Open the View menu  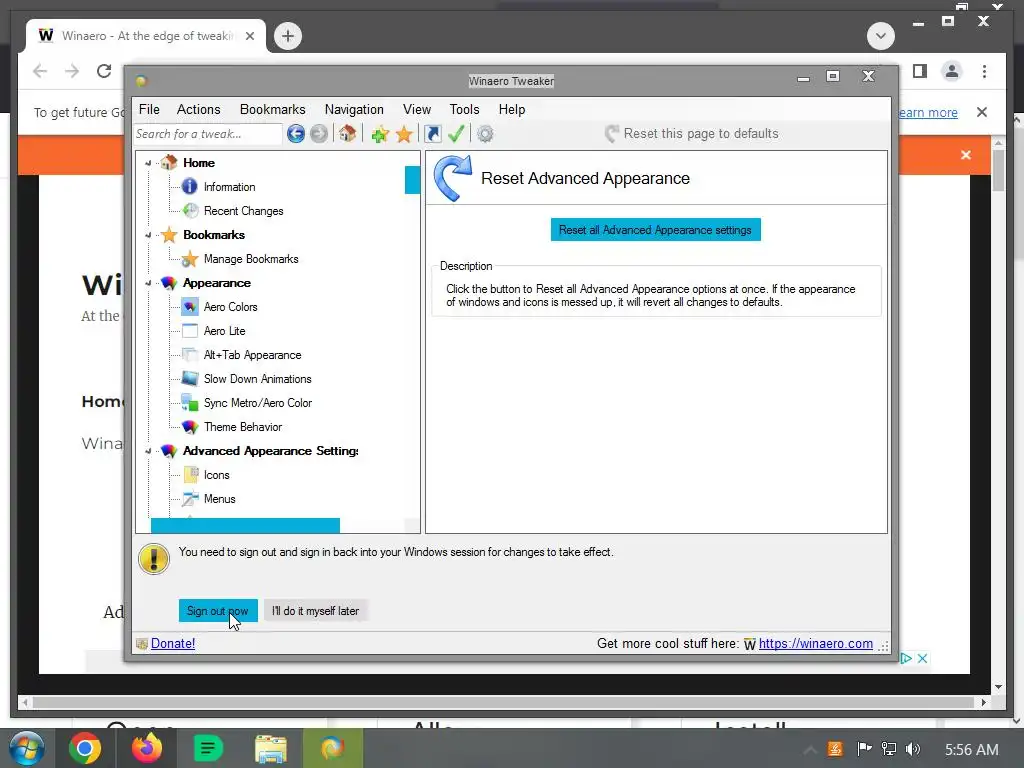click(x=417, y=110)
